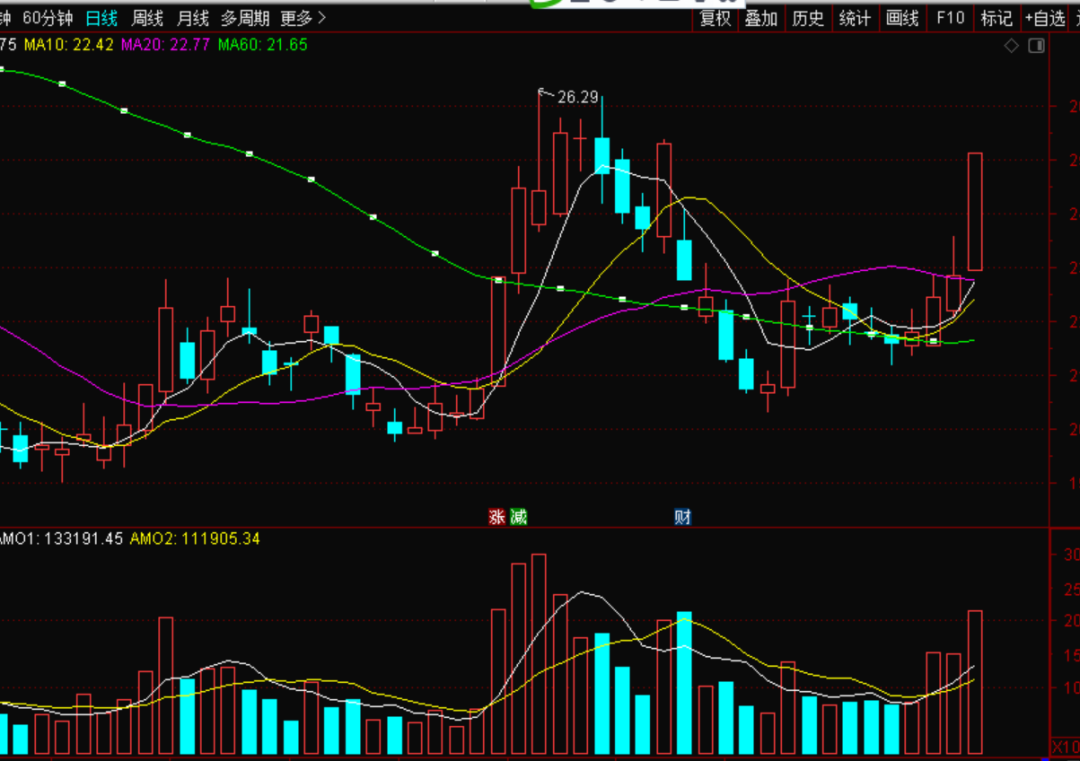Click the 叠加 overlay button
Screen dimensions: 1080x761
pyautogui.click(x=761, y=19)
